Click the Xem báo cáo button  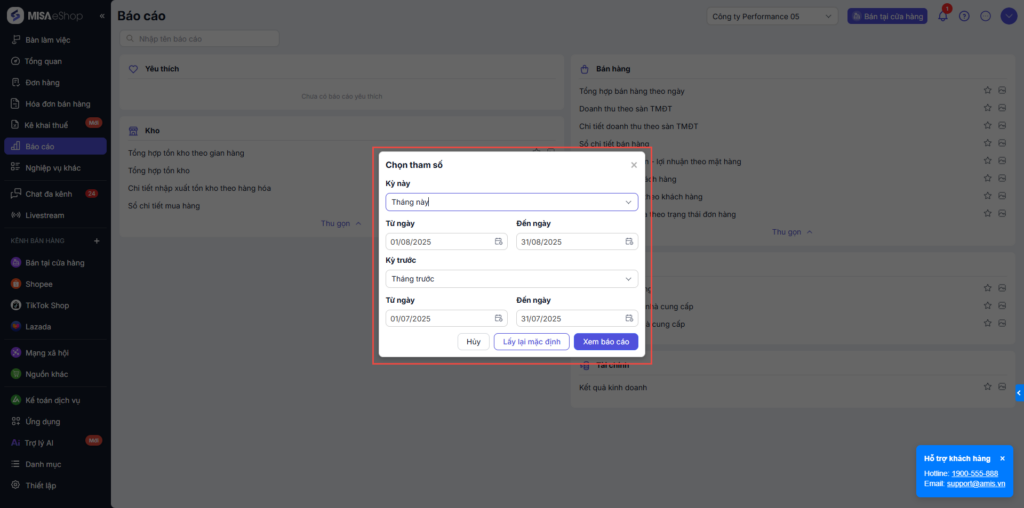click(605, 342)
